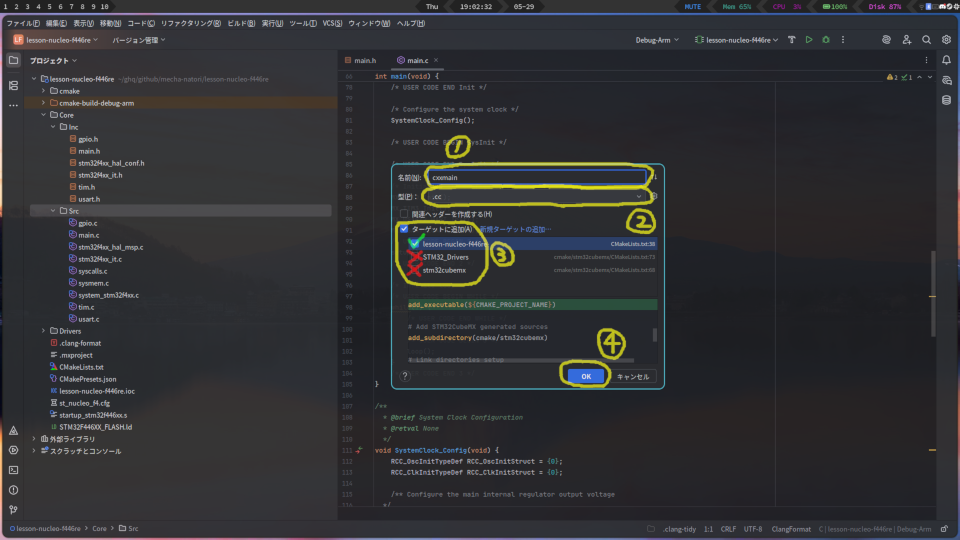Switch to the main.h editor tab
The width and height of the screenshot is (960, 540).
point(364,61)
